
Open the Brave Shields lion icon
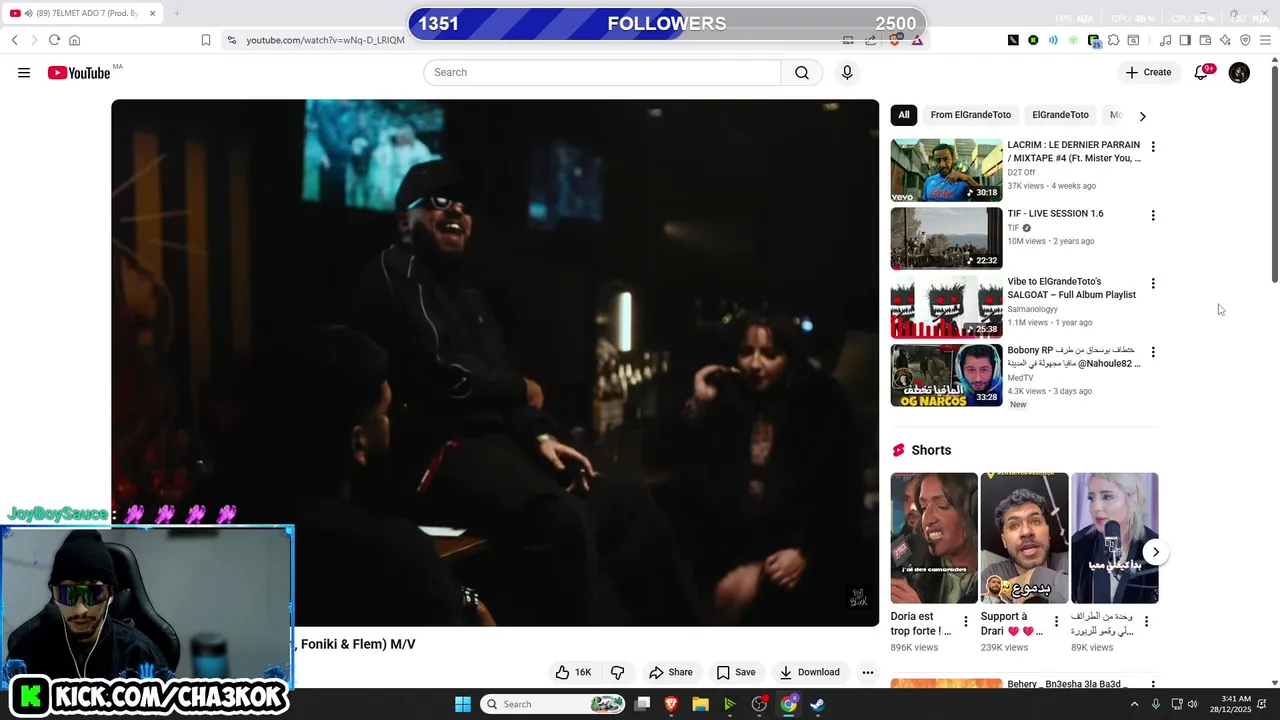tap(896, 40)
